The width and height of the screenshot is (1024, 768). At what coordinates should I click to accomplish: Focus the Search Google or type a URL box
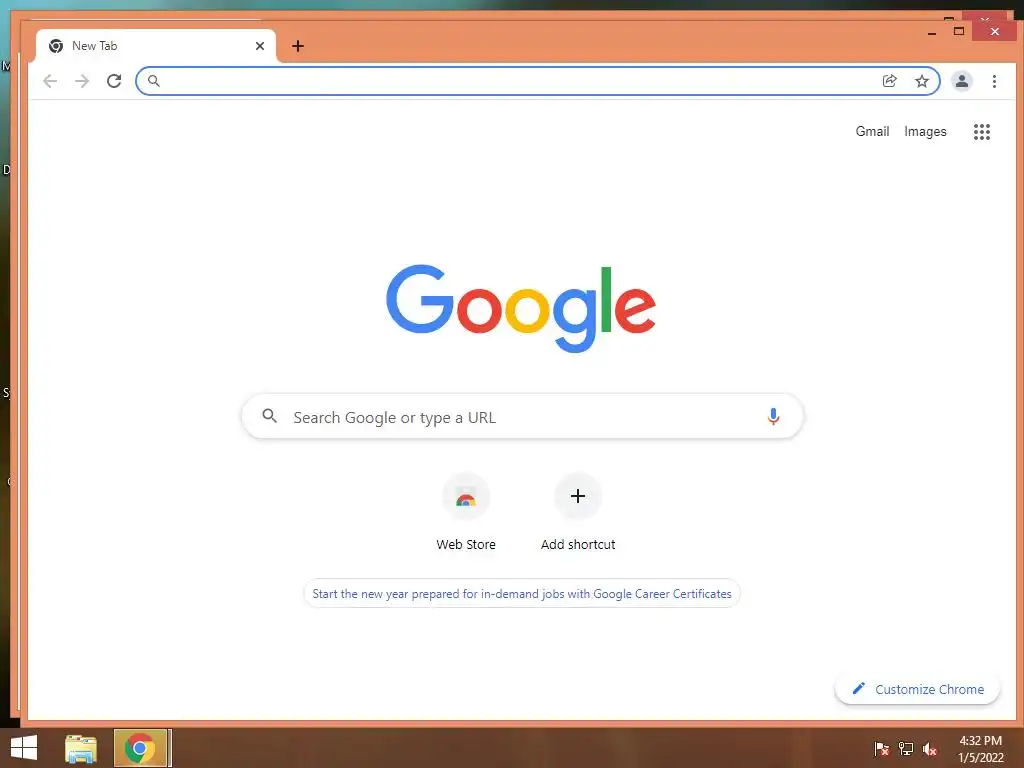pyautogui.click(x=522, y=417)
